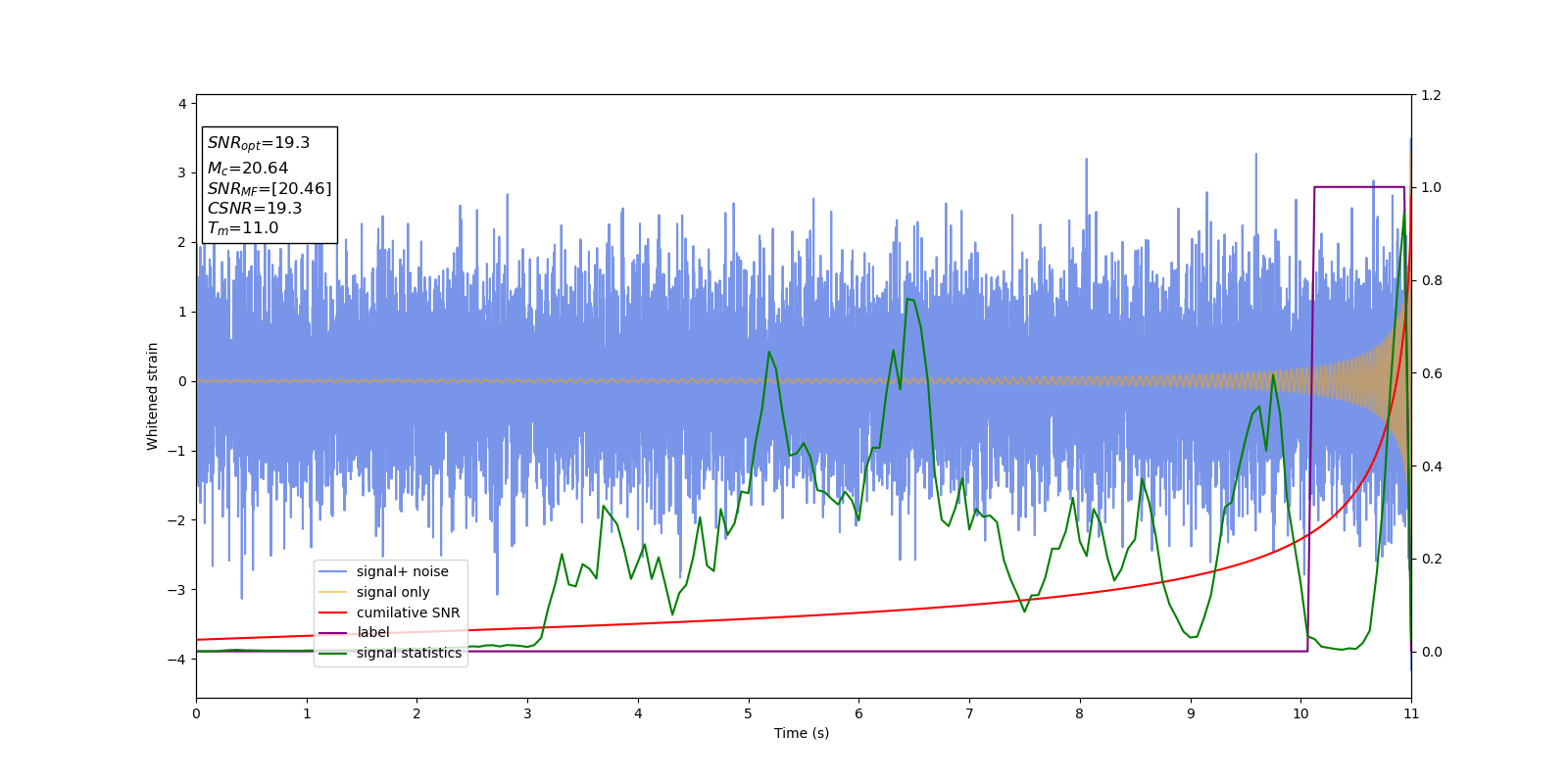Click the Tm=11.0 annotation text
1568x784 pixels.
click(x=243, y=228)
